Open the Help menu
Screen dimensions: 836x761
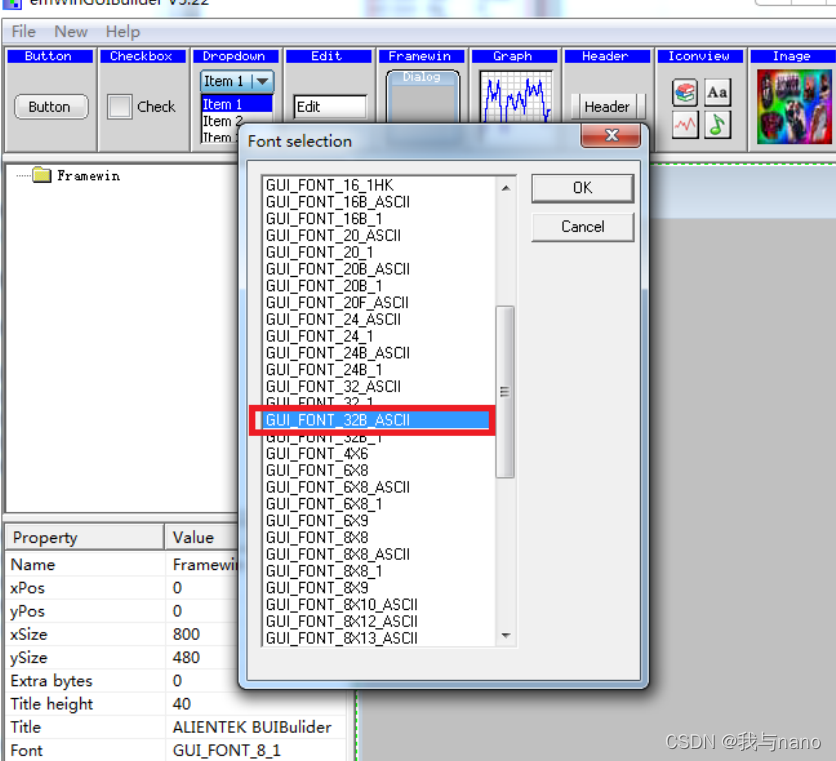pos(122,31)
